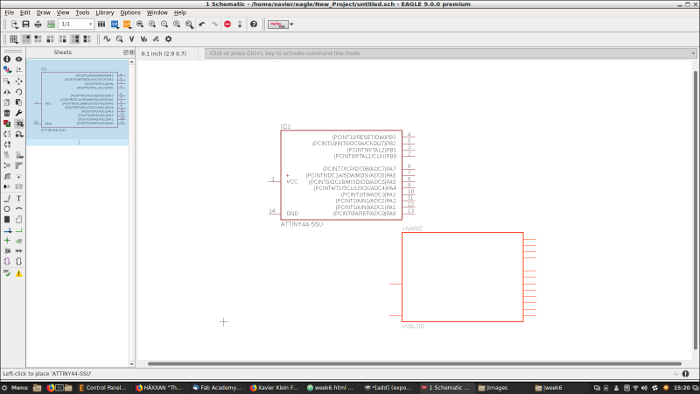Open the Options menu
Screen dimensions: 700x394
(x=130, y=12)
